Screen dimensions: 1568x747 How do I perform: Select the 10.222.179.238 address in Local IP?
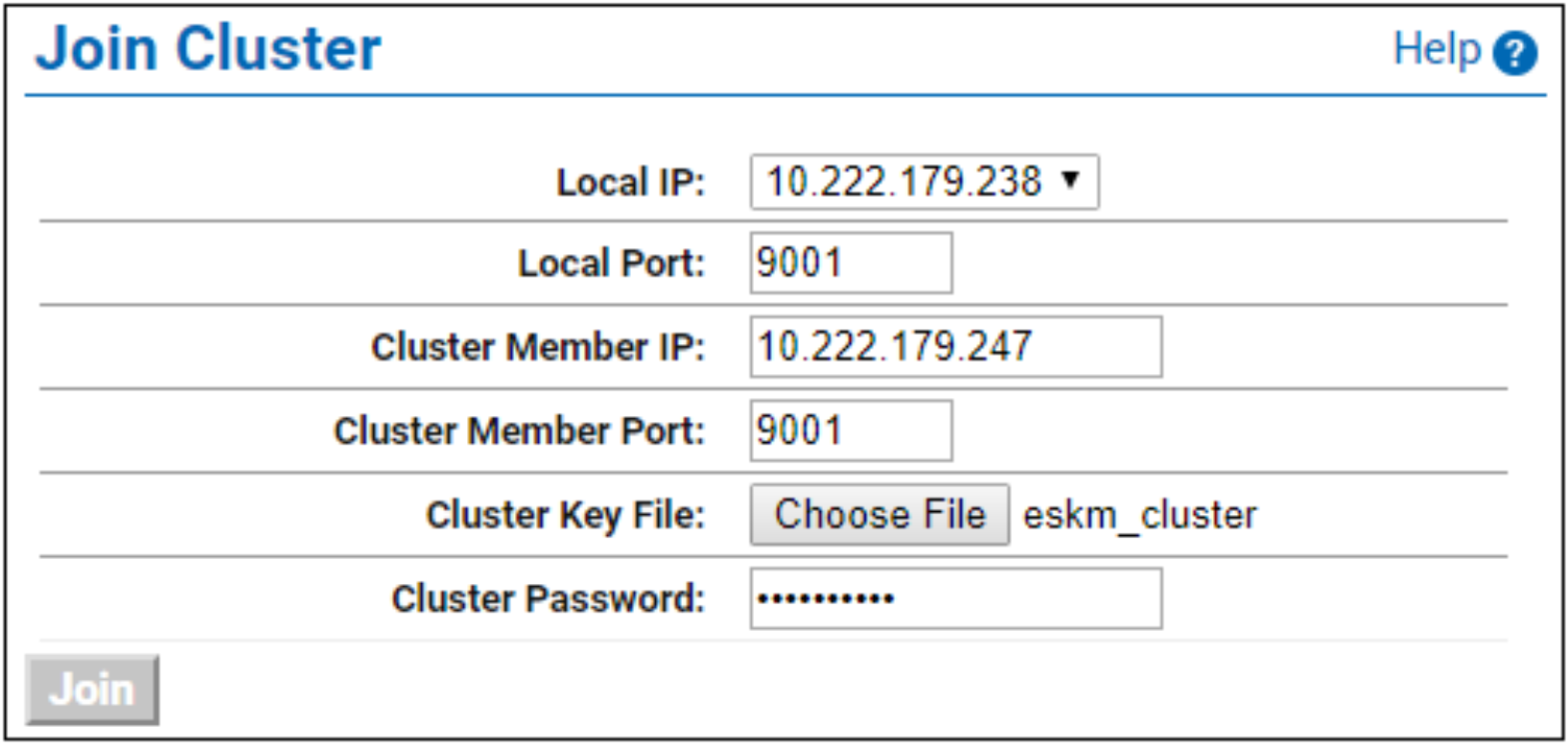pyautogui.click(x=903, y=181)
